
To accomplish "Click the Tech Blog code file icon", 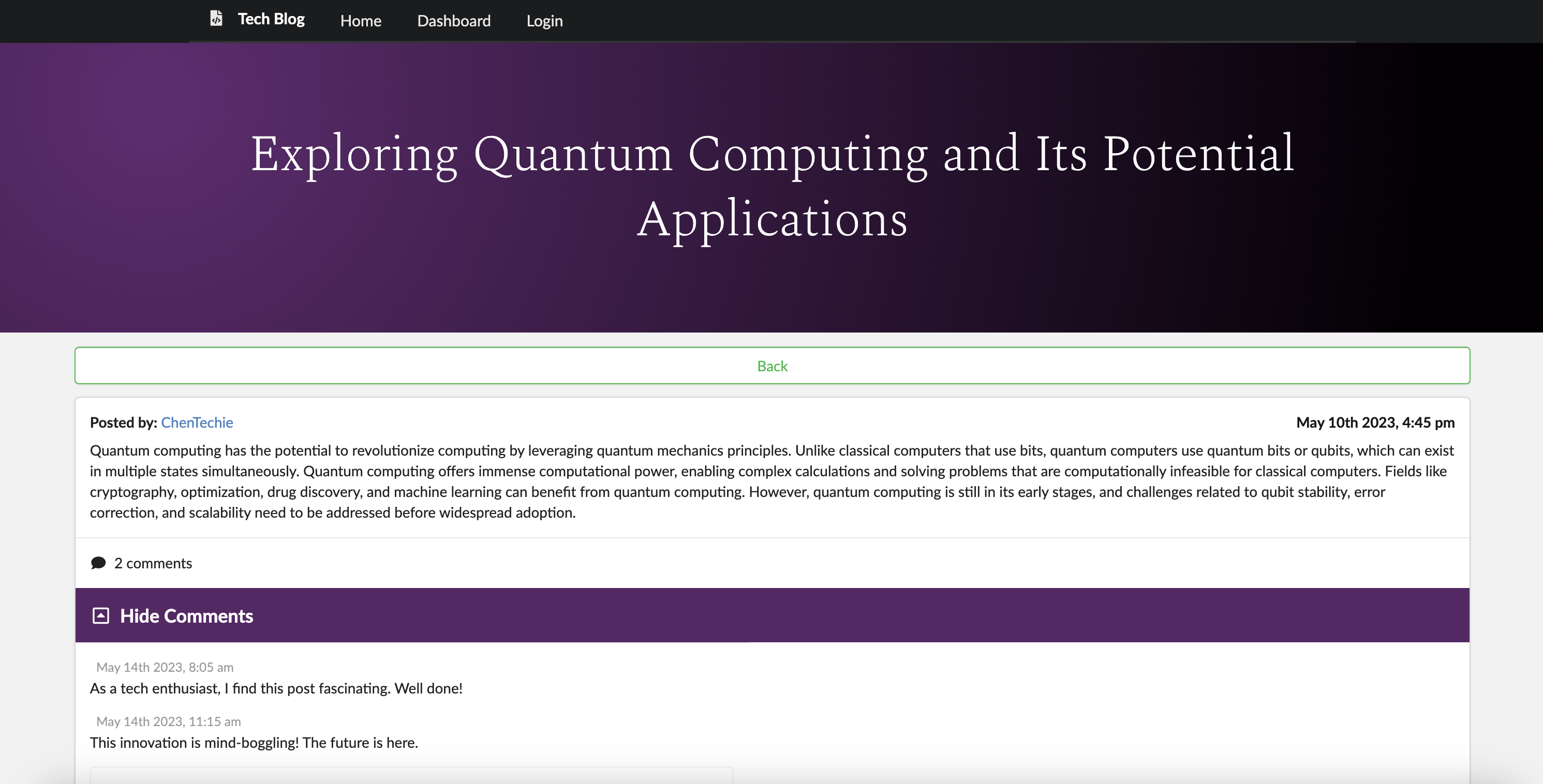I will (216, 19).
